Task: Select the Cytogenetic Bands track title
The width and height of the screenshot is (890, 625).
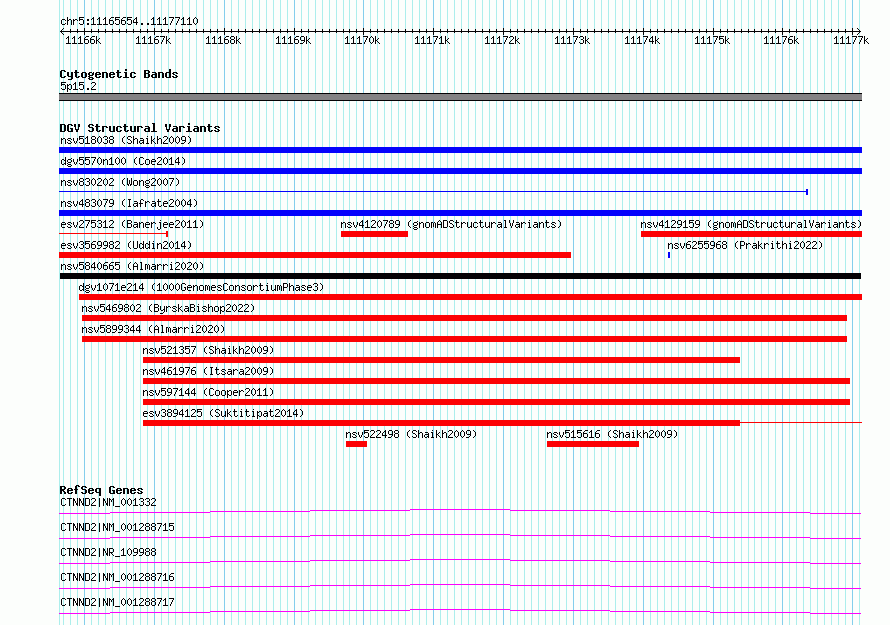Action: 119,74
